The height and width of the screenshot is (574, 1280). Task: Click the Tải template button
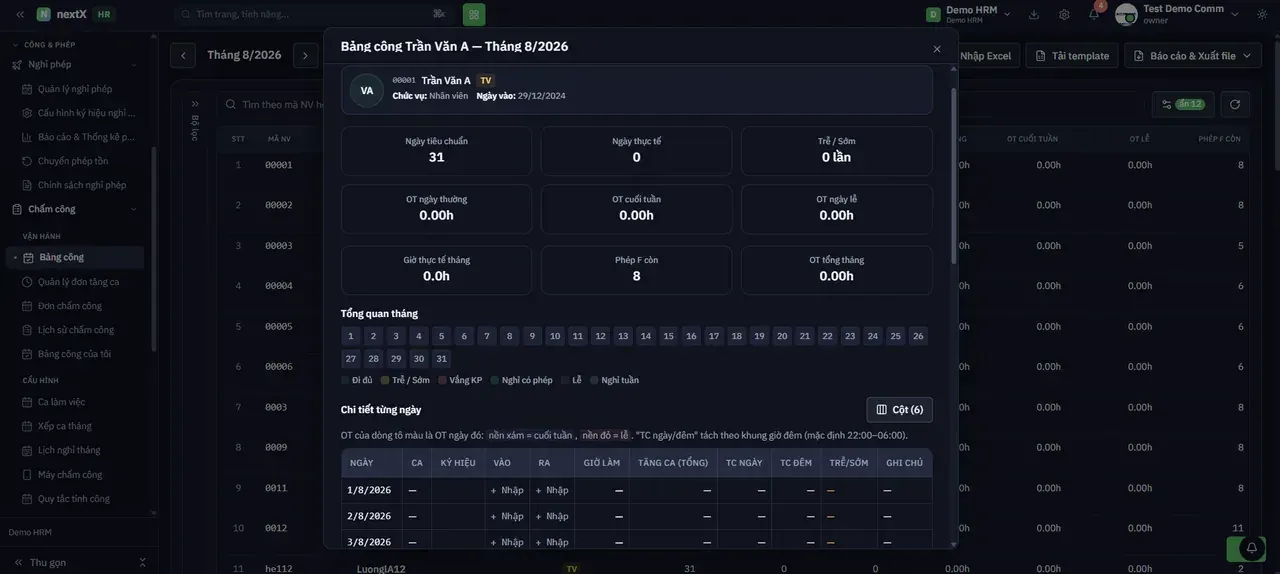(x=1072, y=56)
